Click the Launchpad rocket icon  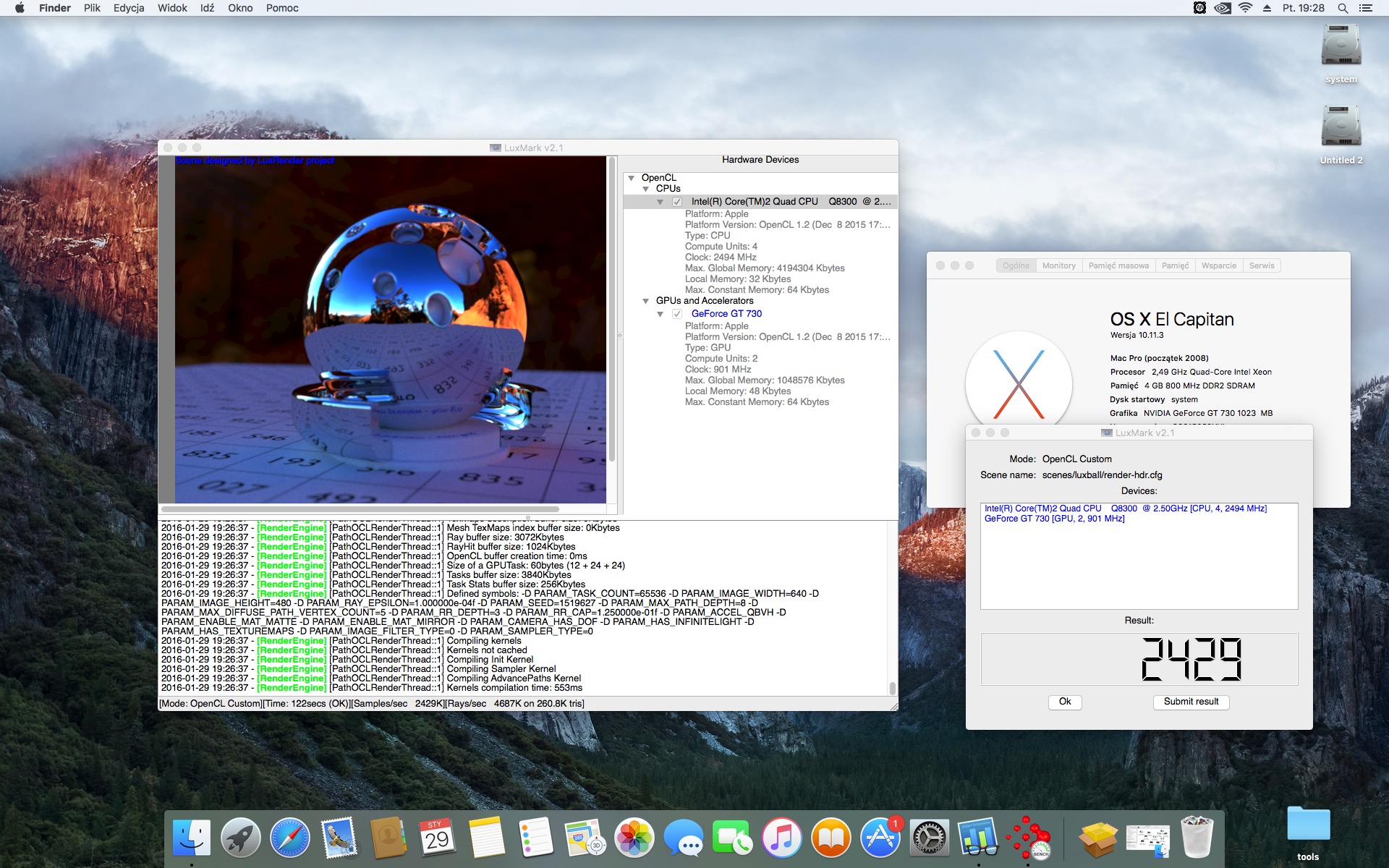click(x=241, y=838)
